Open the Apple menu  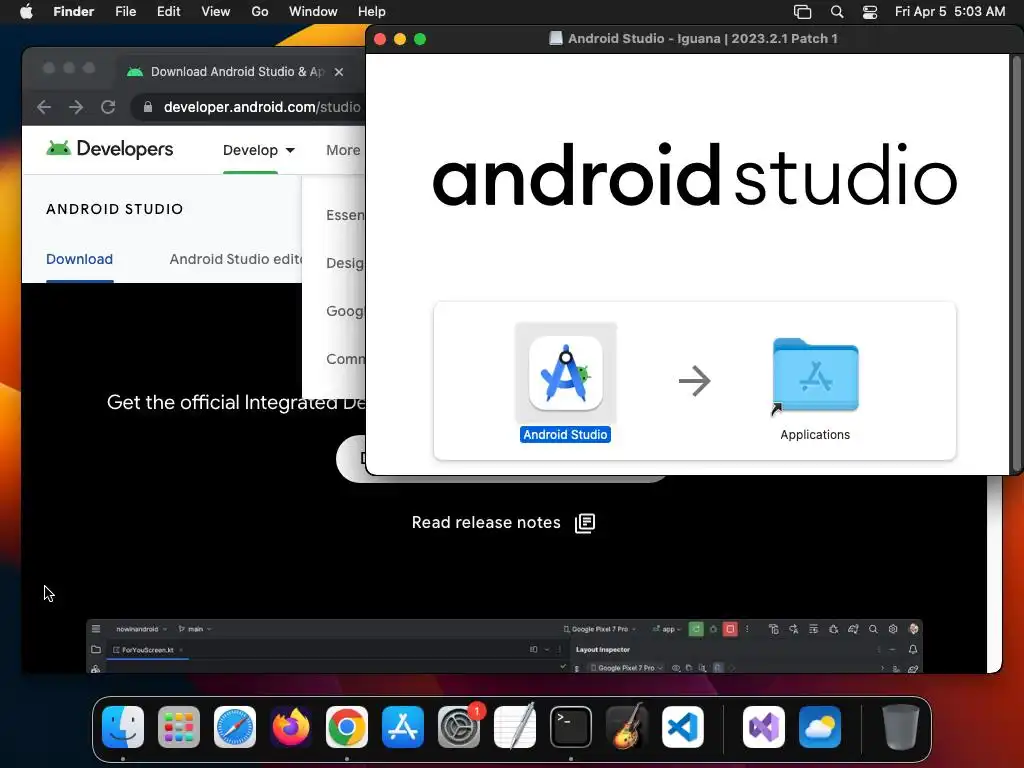pos(26,12)
